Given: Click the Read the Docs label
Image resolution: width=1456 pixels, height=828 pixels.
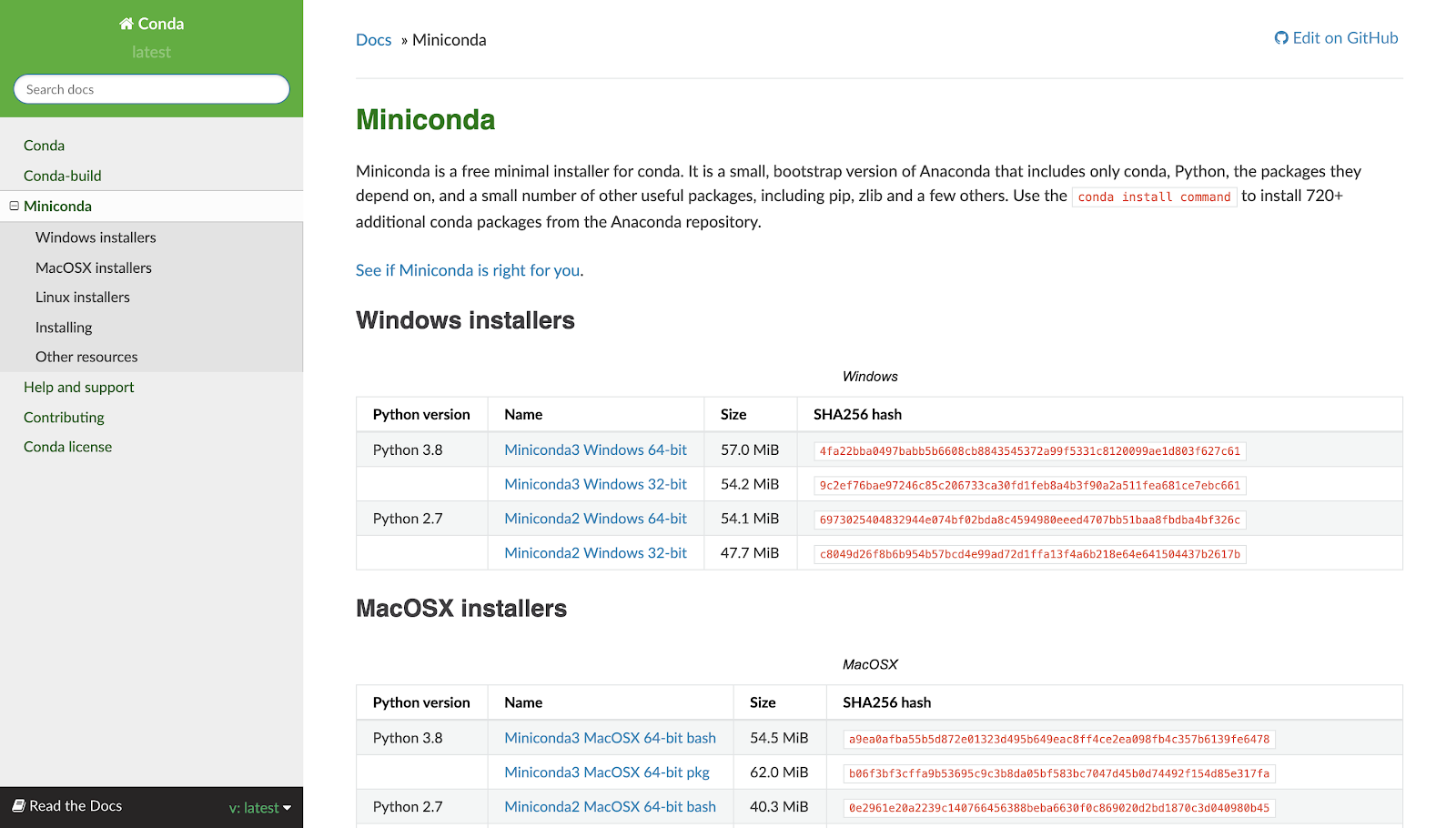Looking at the screenshot, I should click(x=76, y=806).
